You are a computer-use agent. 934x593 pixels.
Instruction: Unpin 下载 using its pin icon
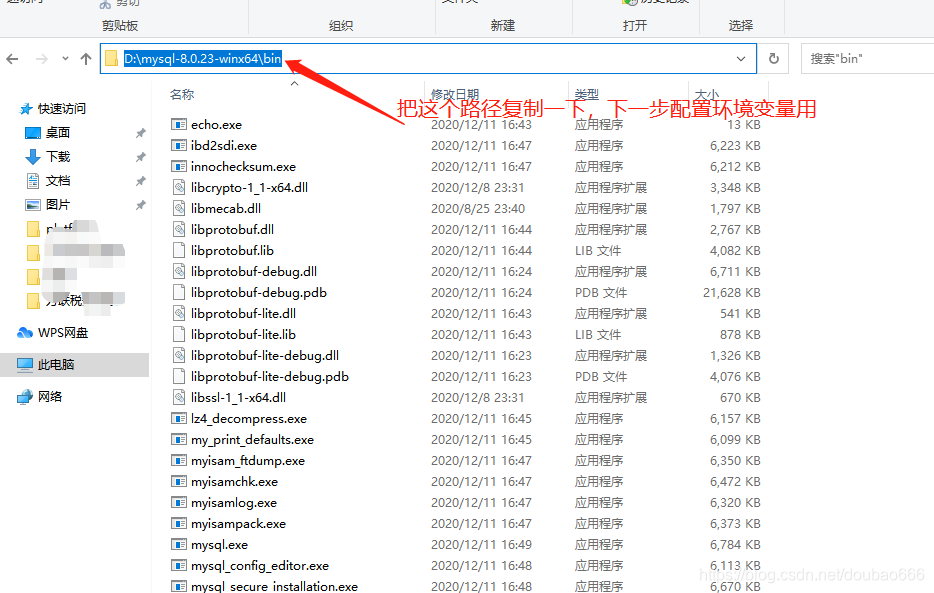tap(141, 157)
